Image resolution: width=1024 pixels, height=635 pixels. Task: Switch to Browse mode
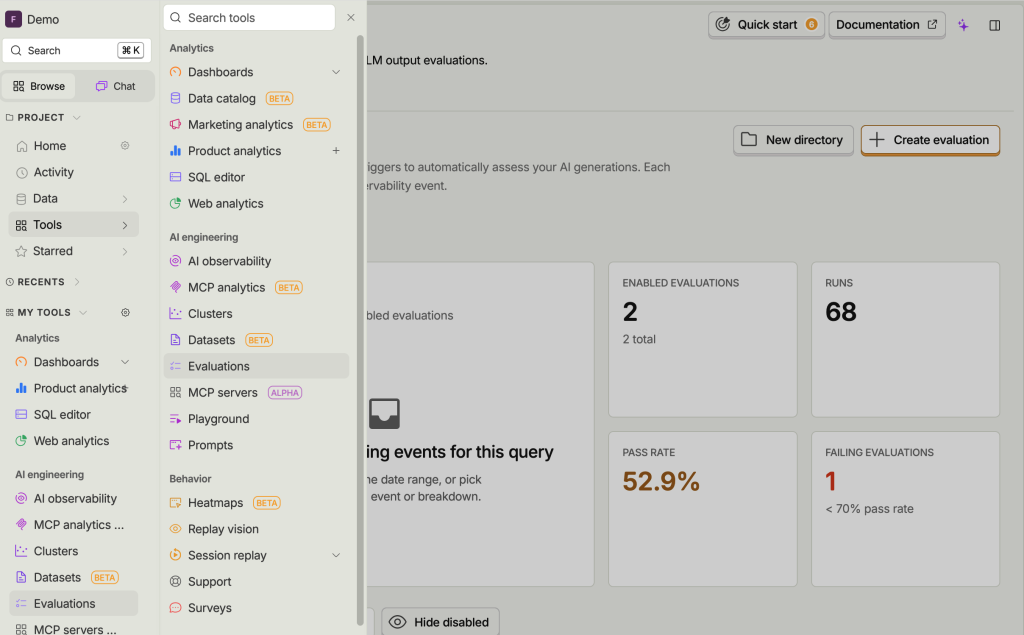(39, 86)
